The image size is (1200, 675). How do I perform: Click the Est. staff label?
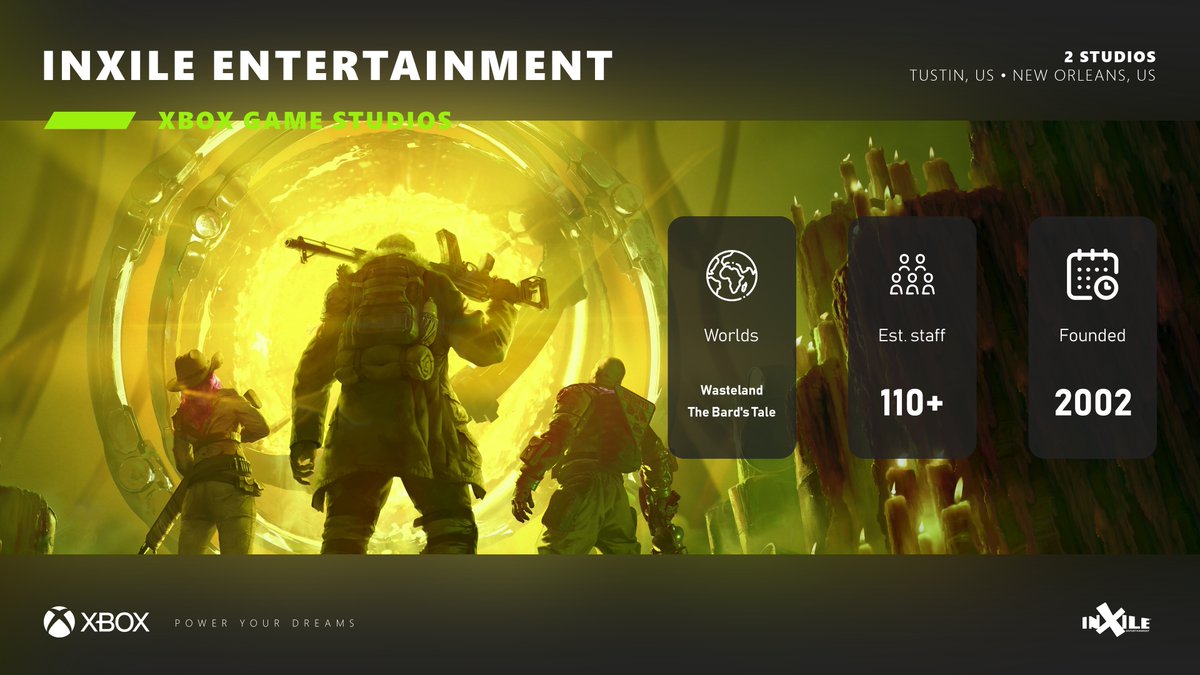(x=912, y=336)
